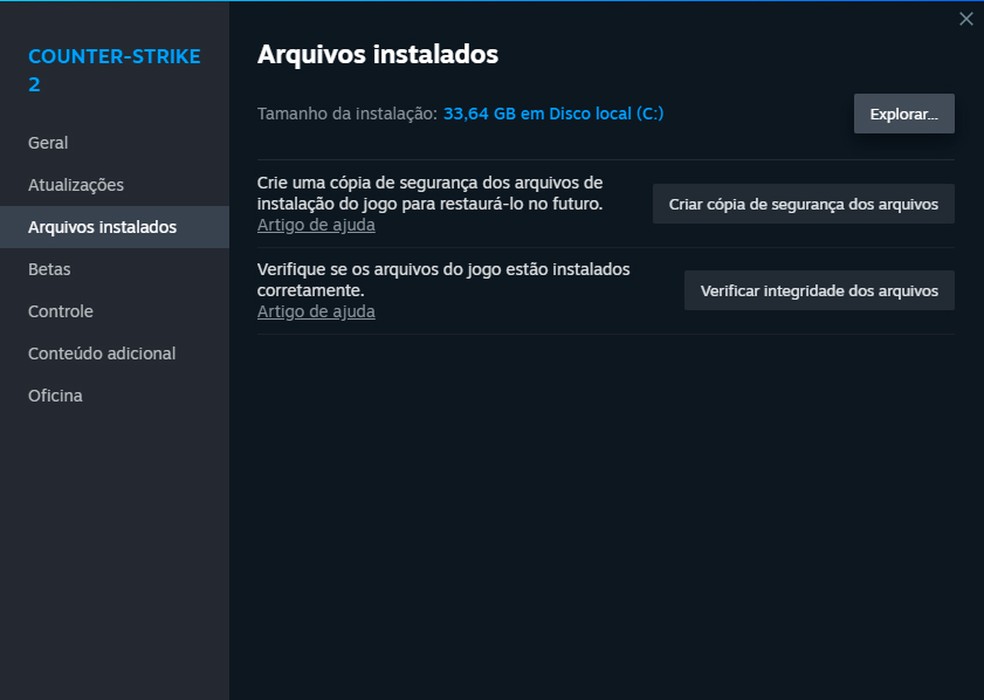984x700 pixels.
Task: Open Artigo de ajuda link under backup description
Action: point(316,225)
